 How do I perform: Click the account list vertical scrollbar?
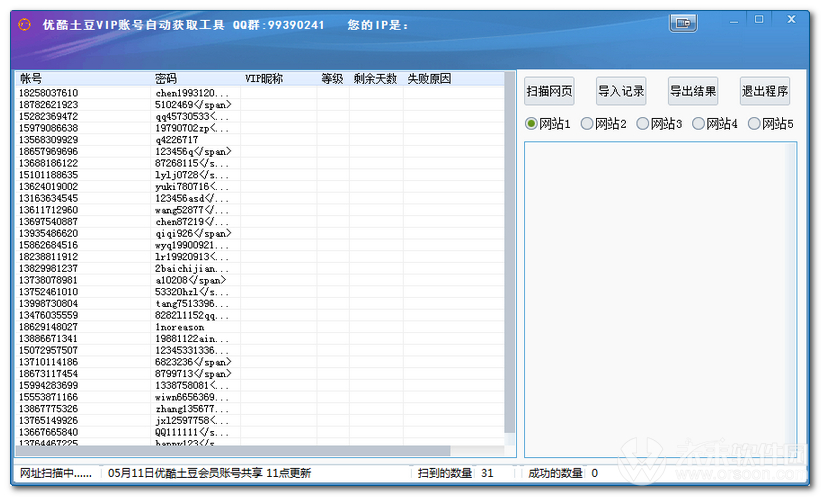click(510, 250)
